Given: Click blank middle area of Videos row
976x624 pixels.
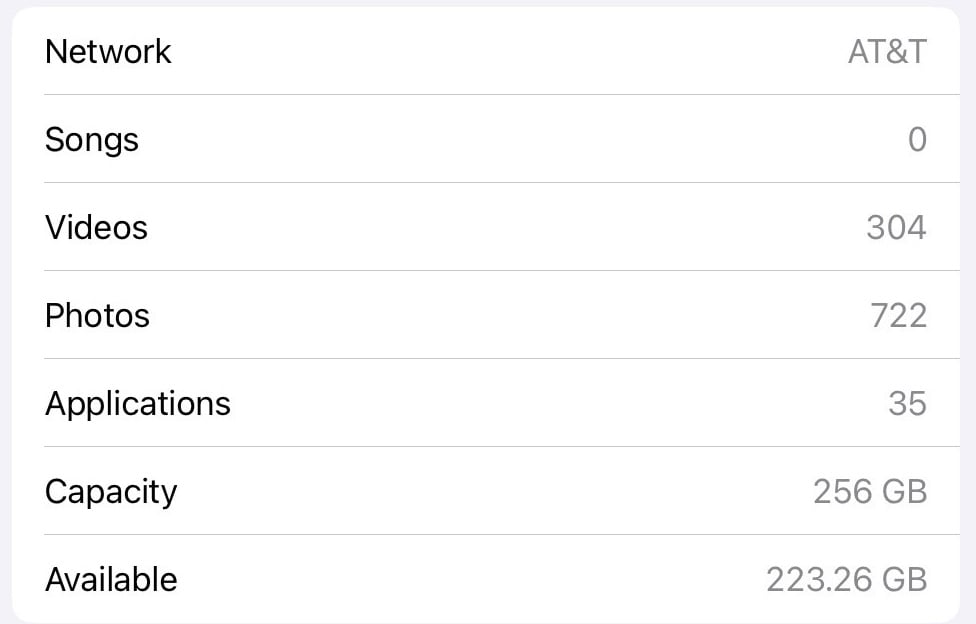Looking at the screenshot, I should point(500,228).
